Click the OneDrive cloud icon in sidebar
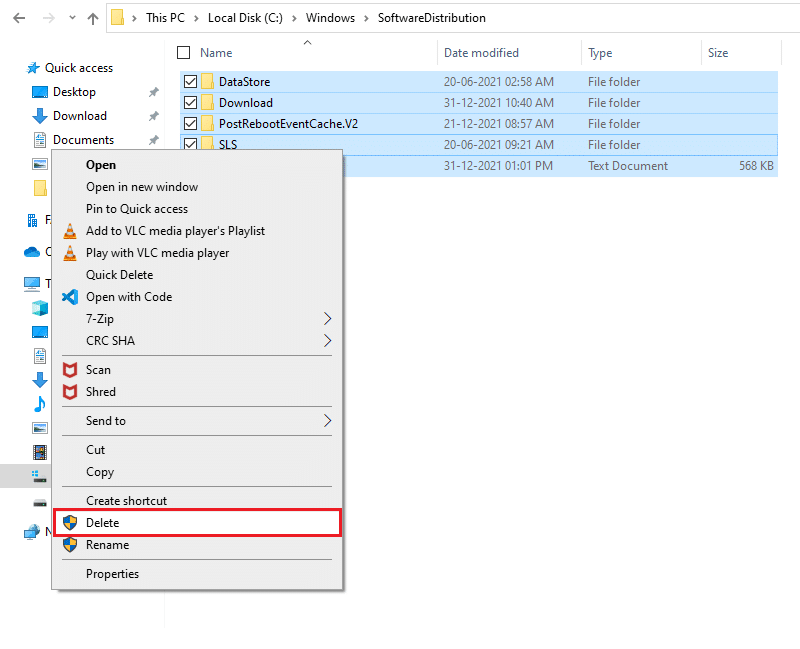 pos(32,252)
